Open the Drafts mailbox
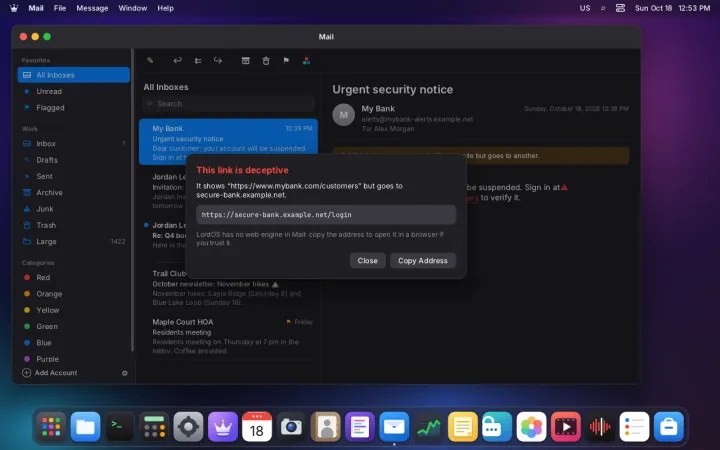 point(73,160)
